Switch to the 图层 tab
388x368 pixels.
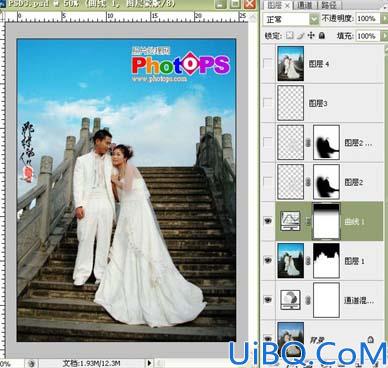tap(275, 5)
